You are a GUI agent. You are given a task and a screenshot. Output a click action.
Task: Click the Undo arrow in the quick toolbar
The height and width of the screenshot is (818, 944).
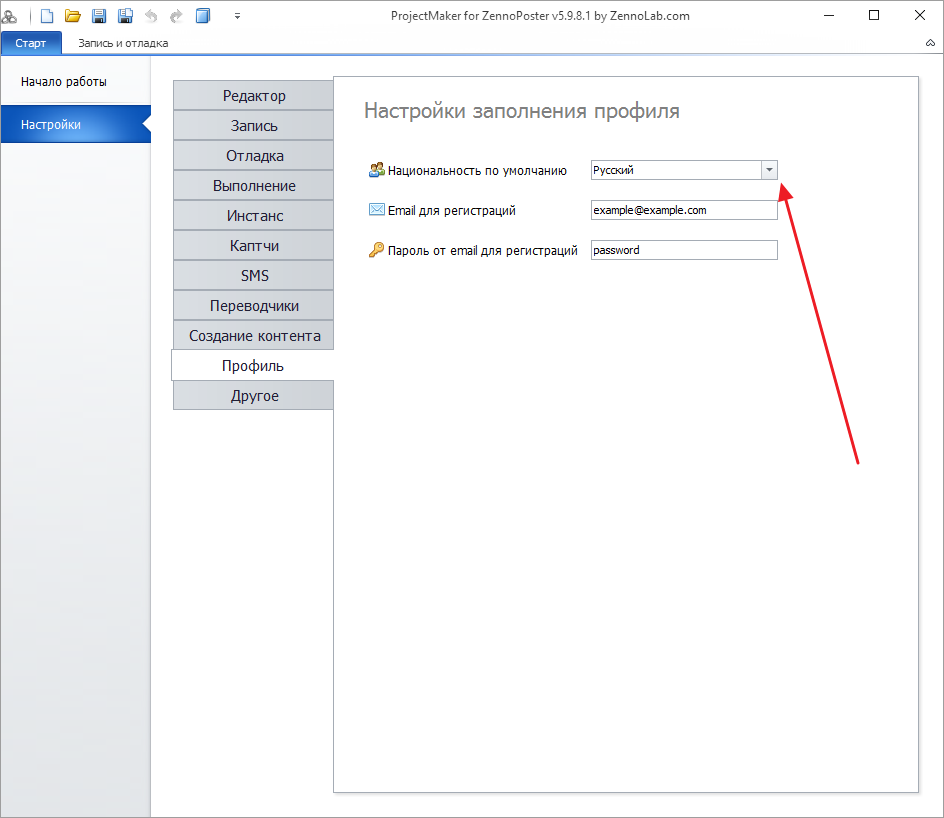coord(151,16)
